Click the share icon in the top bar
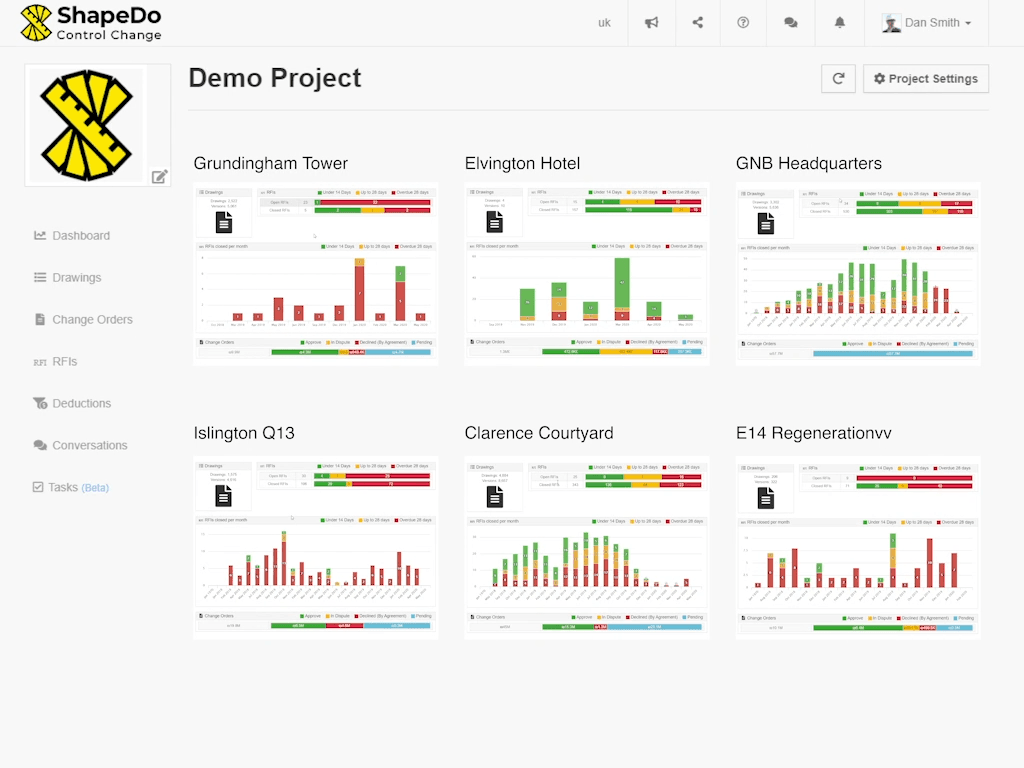This screenshot has height=768, width=1024. click(697, 22)
